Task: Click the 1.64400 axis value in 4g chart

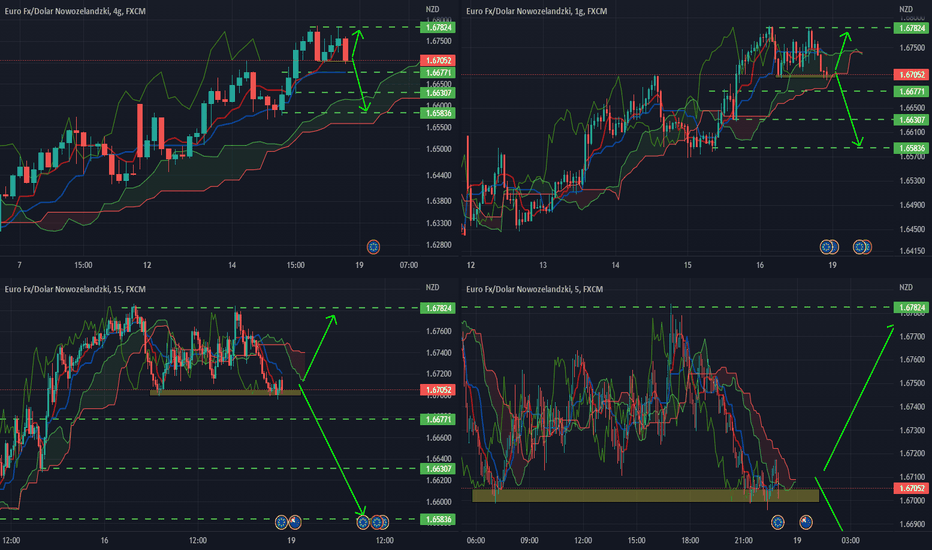Action: [x=438, y=175]
